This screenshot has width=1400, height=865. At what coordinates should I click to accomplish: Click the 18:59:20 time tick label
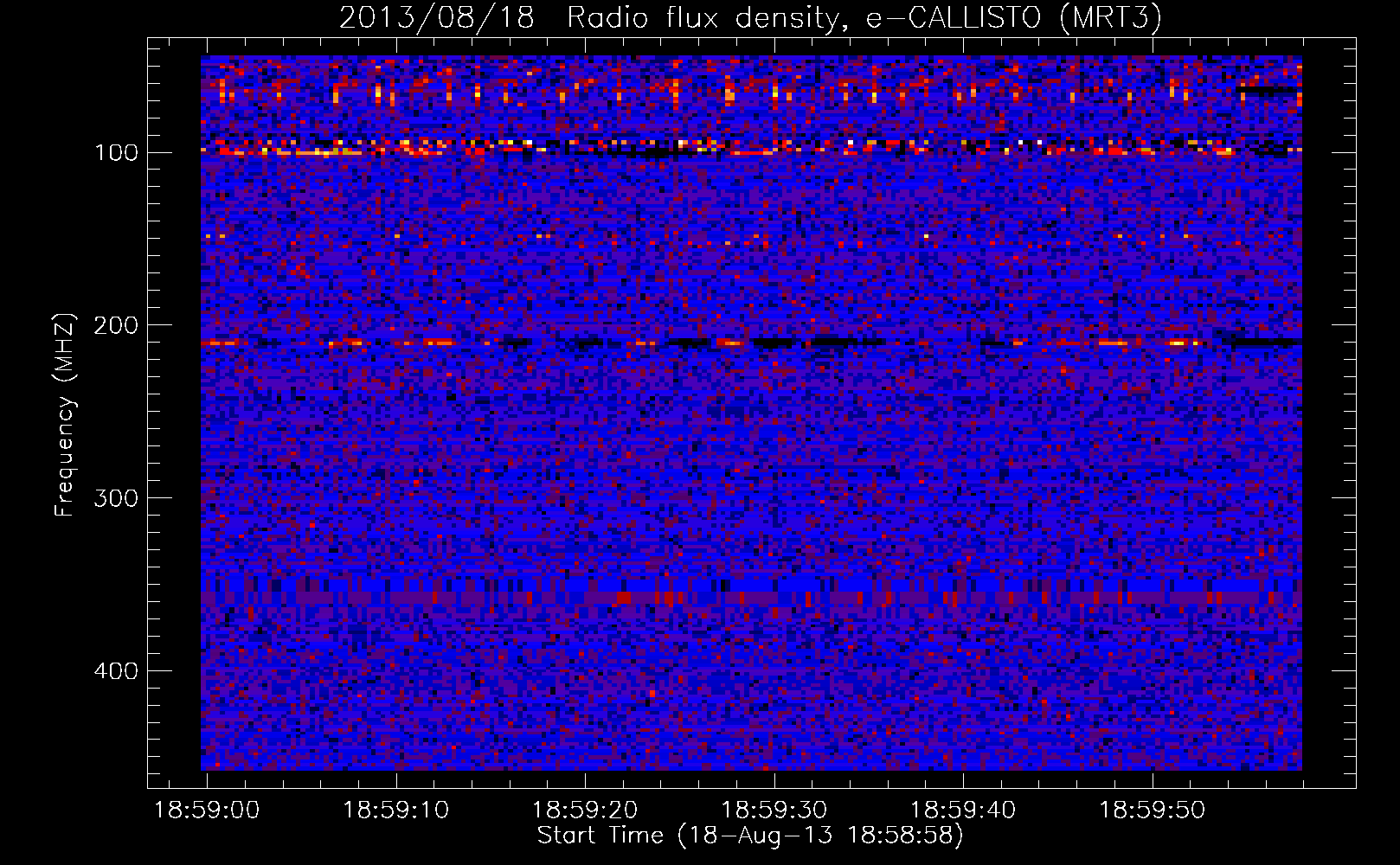[585, 811]
